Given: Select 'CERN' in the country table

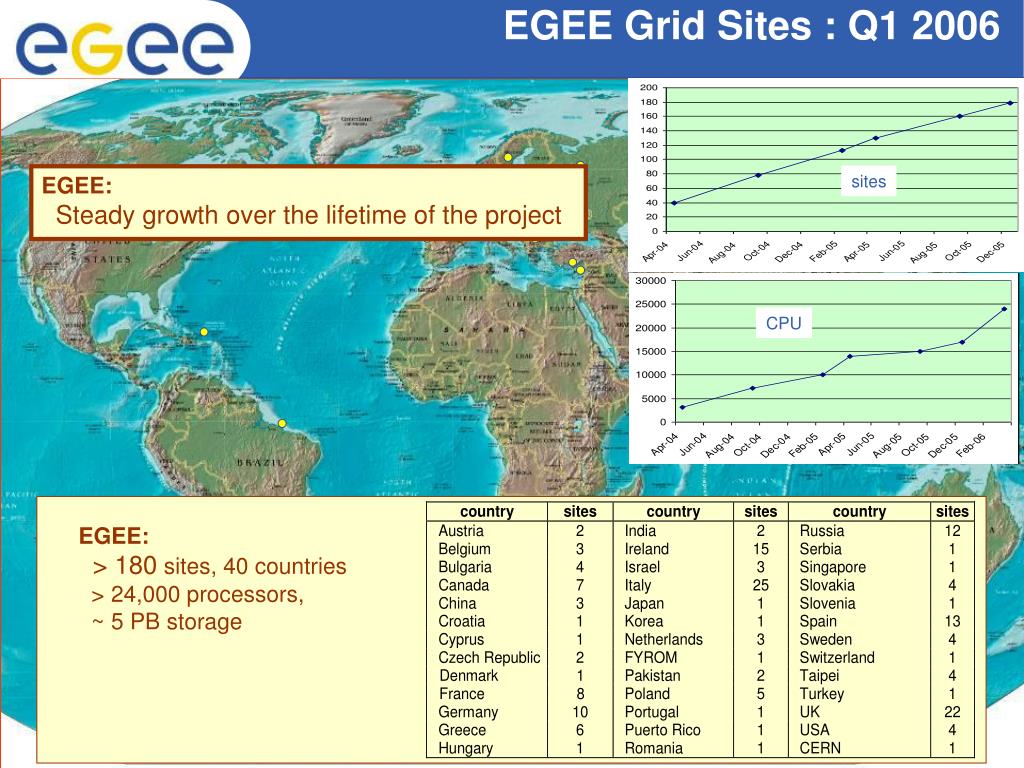Looking at the screenshot, I should tap(820, 748).
